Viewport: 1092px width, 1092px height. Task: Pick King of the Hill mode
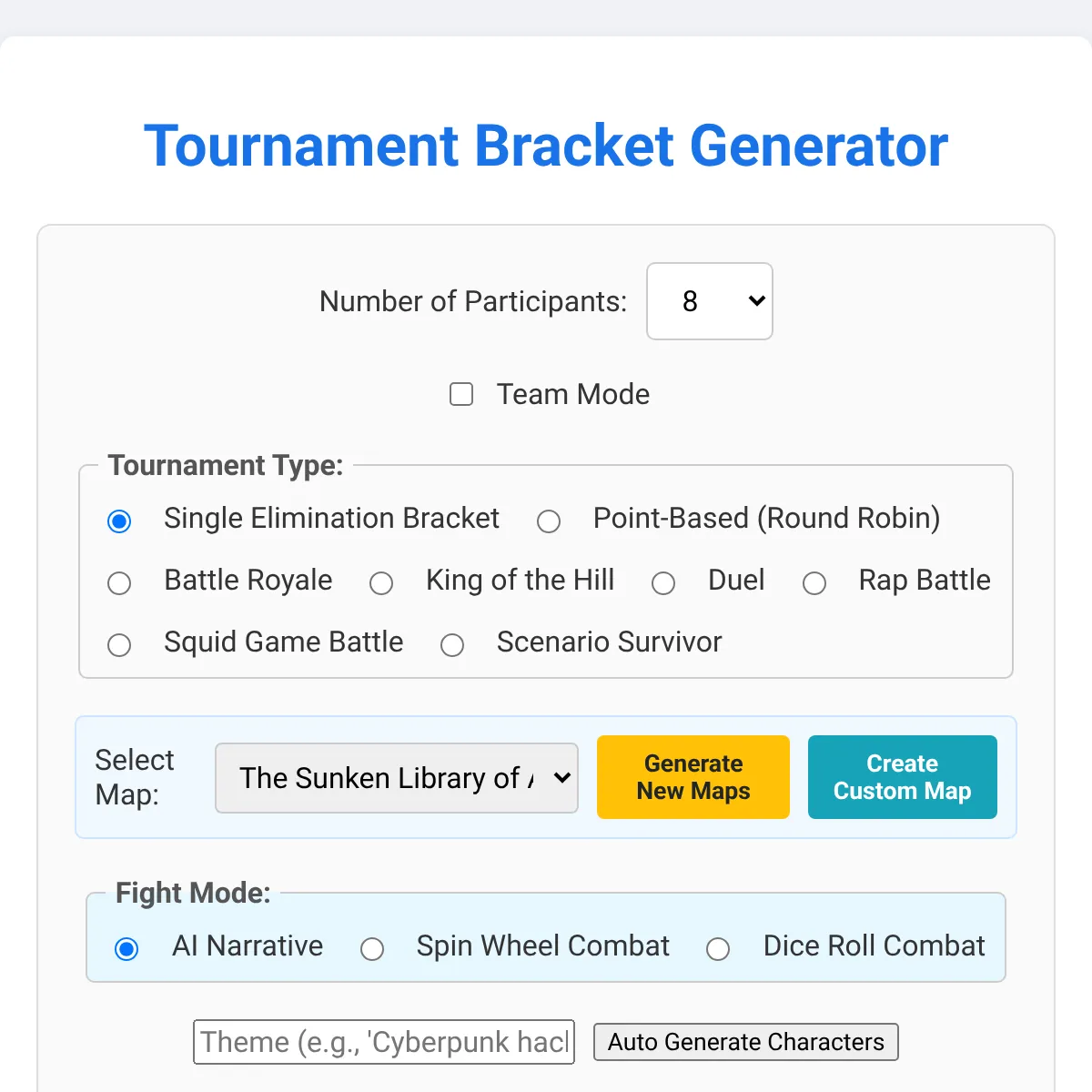[x=381, y=583]
